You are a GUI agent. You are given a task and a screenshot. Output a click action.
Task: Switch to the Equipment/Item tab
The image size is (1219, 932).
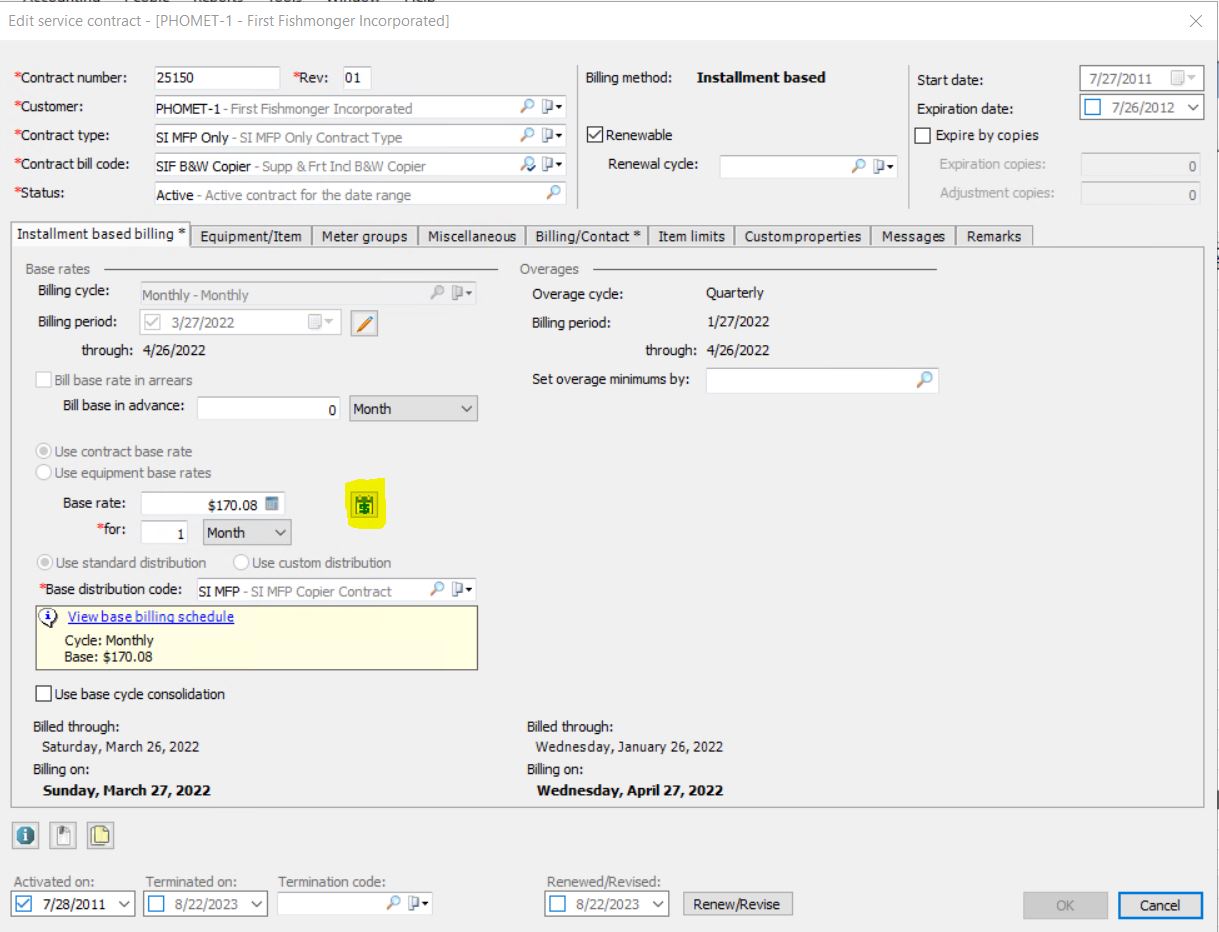(252, 236)
